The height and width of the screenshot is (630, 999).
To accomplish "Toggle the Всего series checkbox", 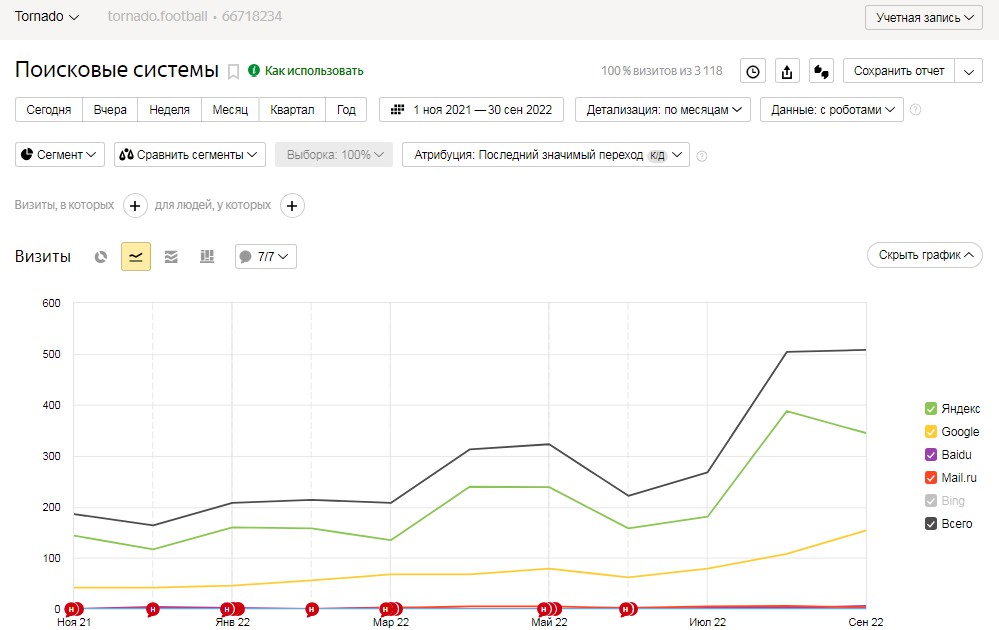I will [931, 524].
